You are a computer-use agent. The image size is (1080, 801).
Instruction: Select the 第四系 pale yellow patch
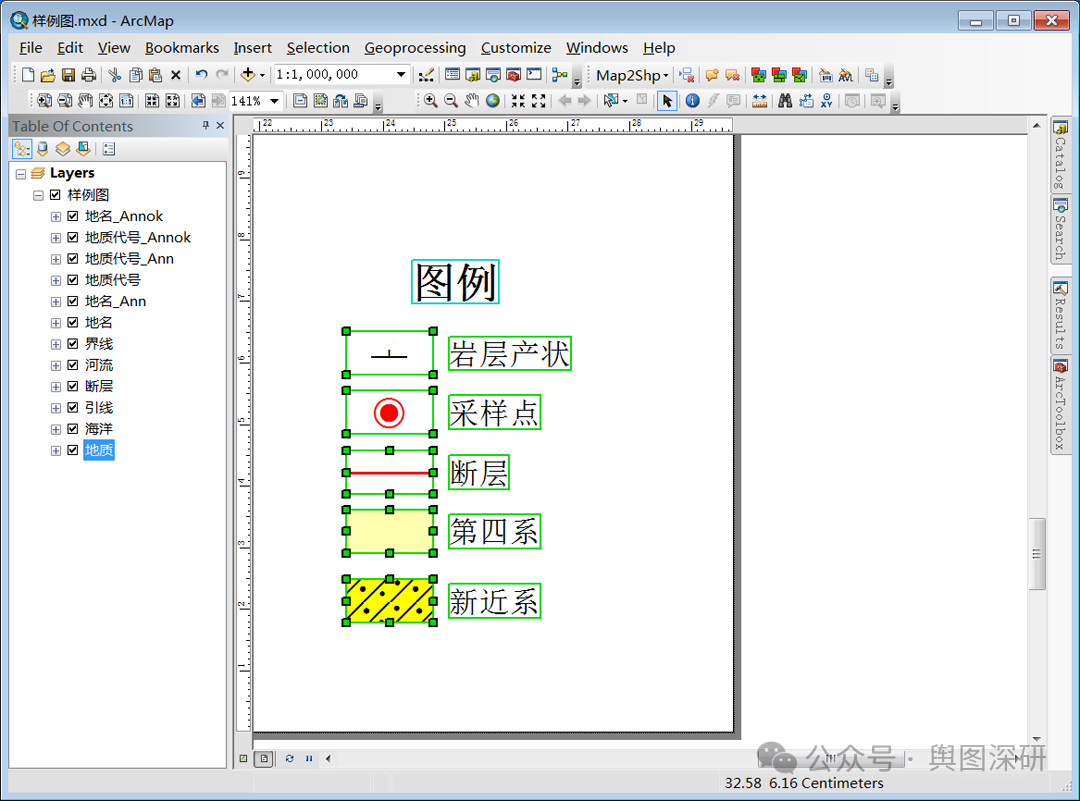tap(389, 531)
